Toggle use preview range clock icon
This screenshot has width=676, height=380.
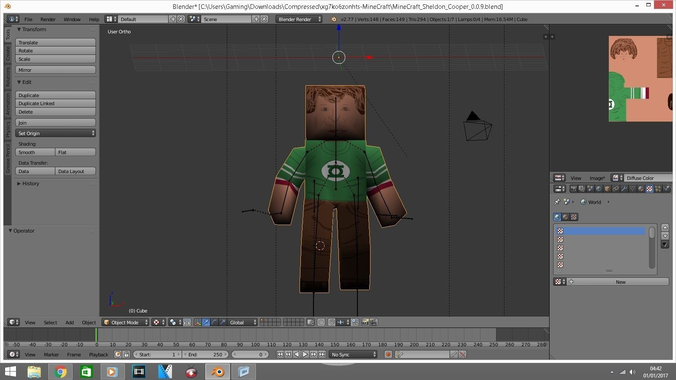(117, 355)
